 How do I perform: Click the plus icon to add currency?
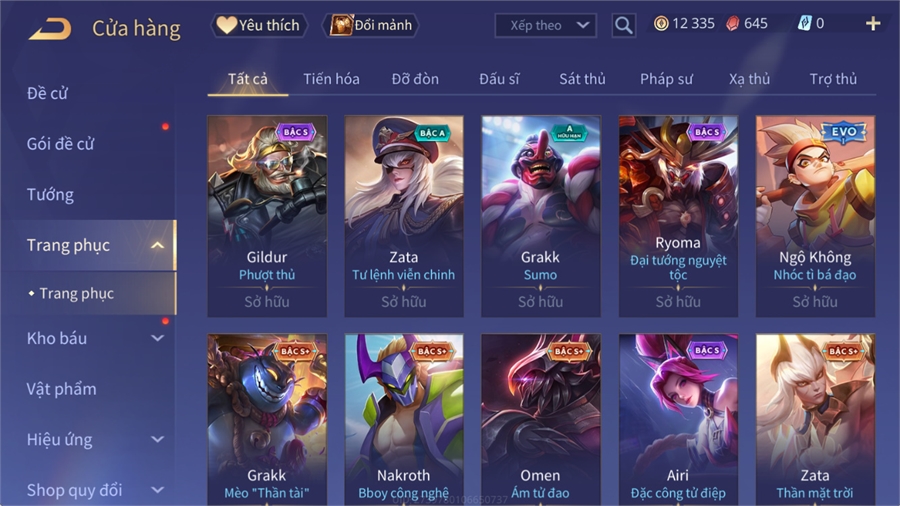(873, 24)
